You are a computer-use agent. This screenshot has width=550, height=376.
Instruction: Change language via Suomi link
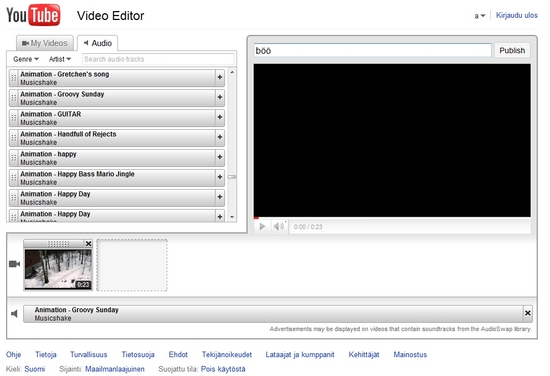tap(35, 369)
